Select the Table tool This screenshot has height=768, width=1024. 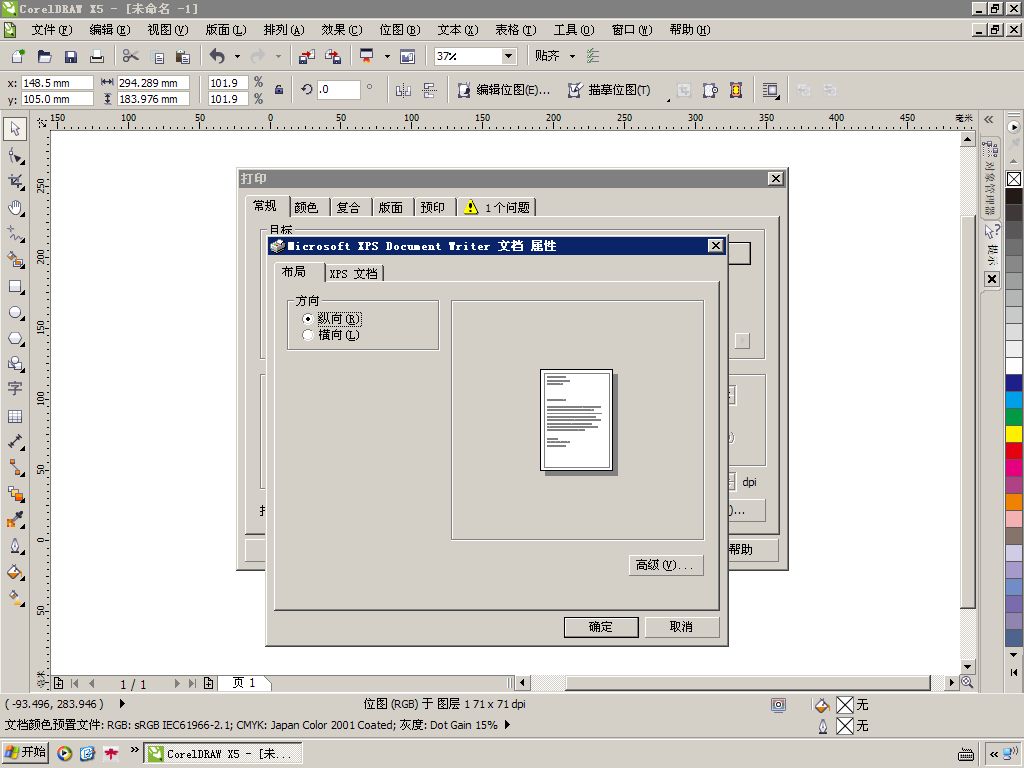pos(15,416)
